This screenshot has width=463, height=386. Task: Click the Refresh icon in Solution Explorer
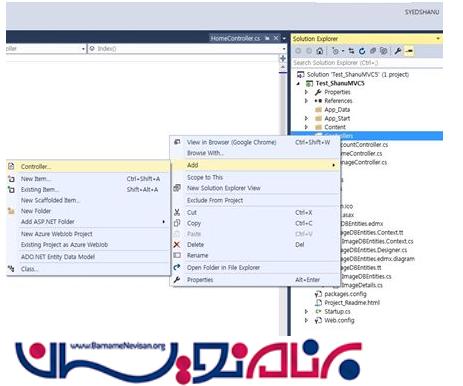point(362,51)
